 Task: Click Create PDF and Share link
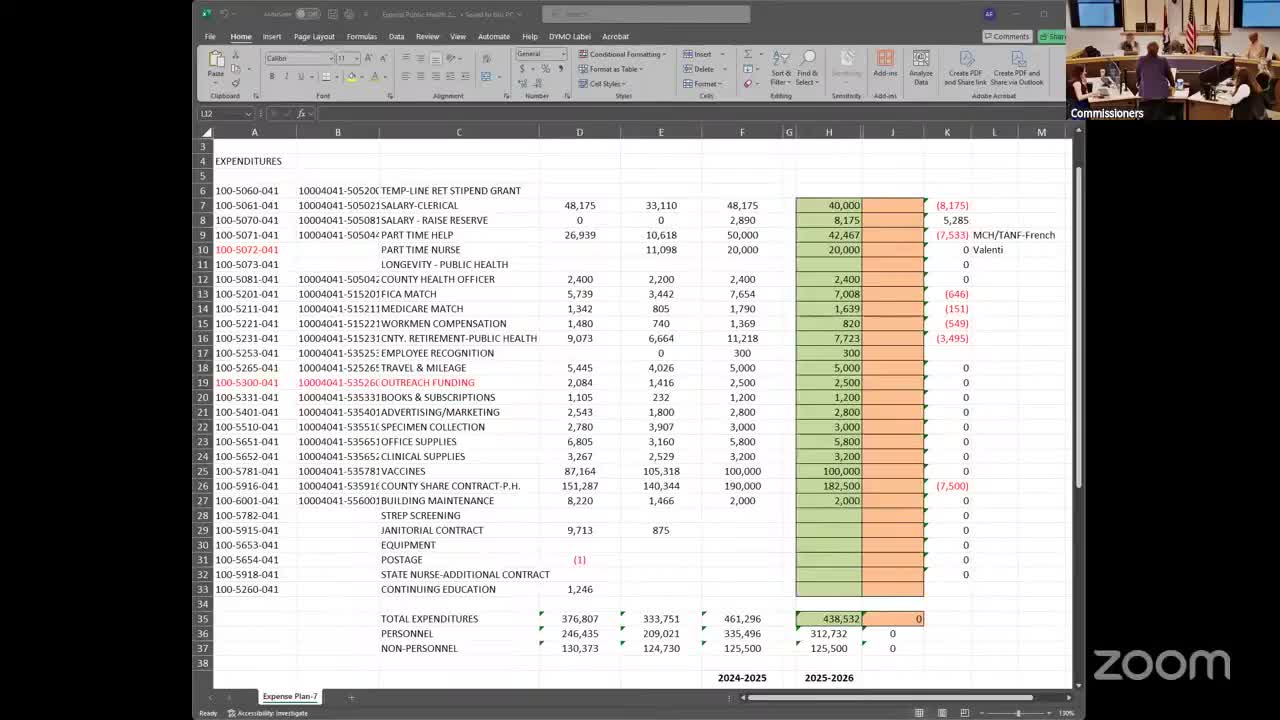[x=967, y=68]
